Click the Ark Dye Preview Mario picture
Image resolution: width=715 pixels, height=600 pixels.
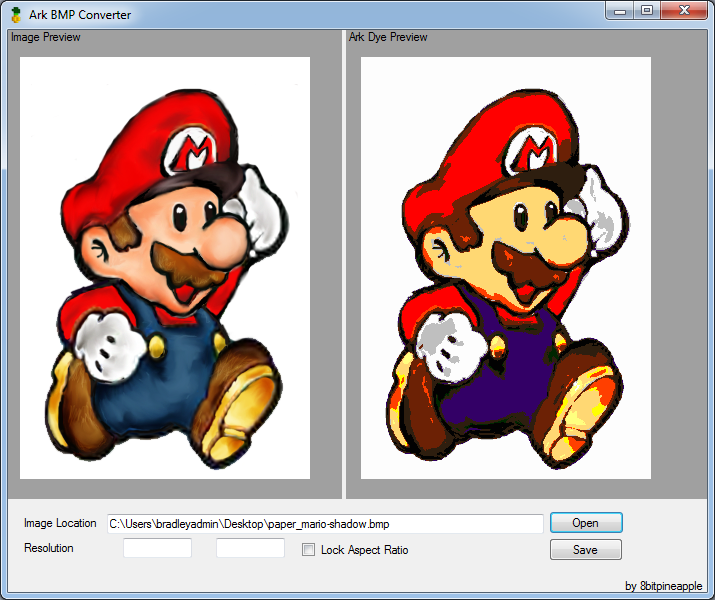(506, 268)
